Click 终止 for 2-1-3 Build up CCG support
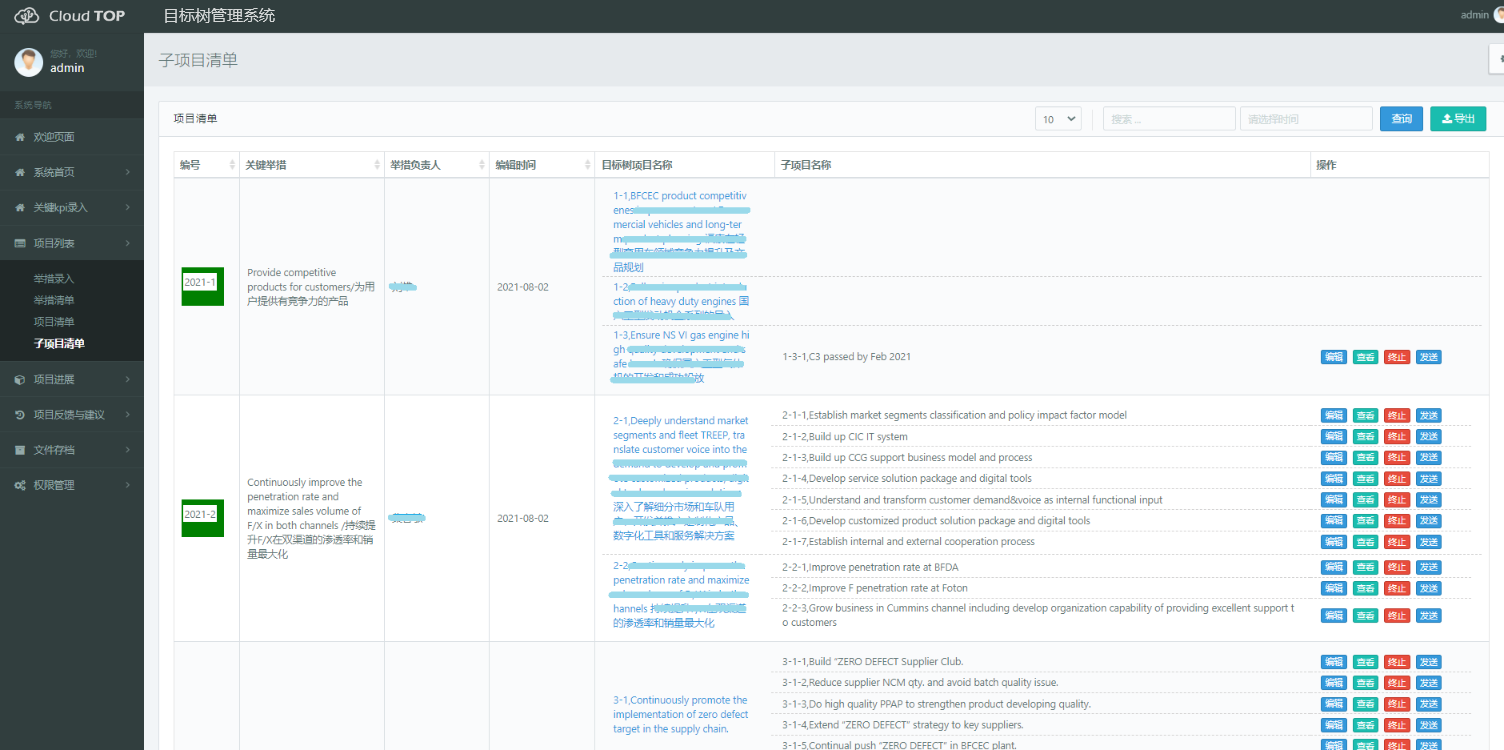The height and width of the screenshot is (750, 1504). pyautogui.click(x=1397, y=457)
